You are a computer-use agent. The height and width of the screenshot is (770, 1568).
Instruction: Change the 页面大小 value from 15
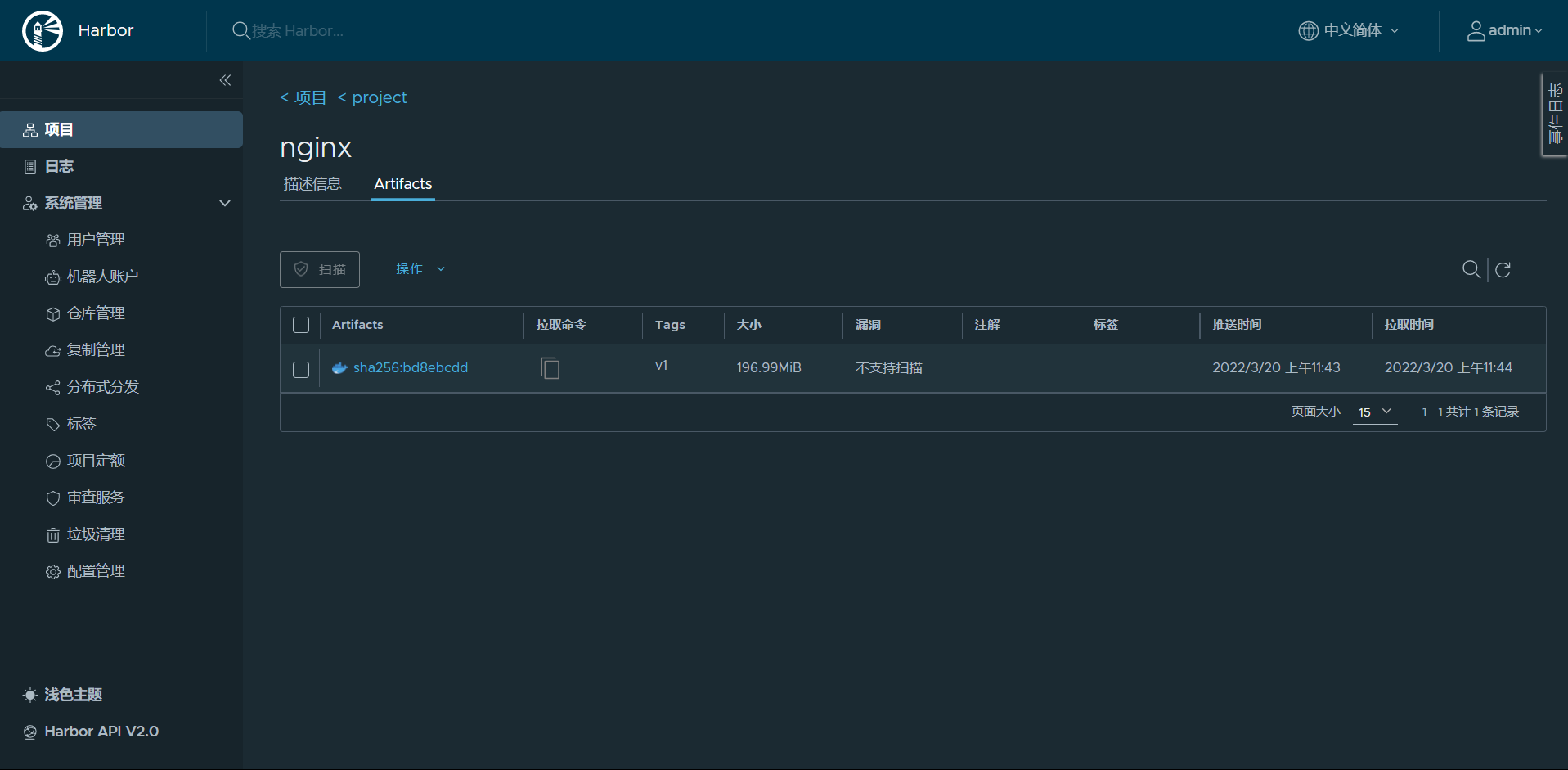pyautogui.click(x=1374, y=412)
